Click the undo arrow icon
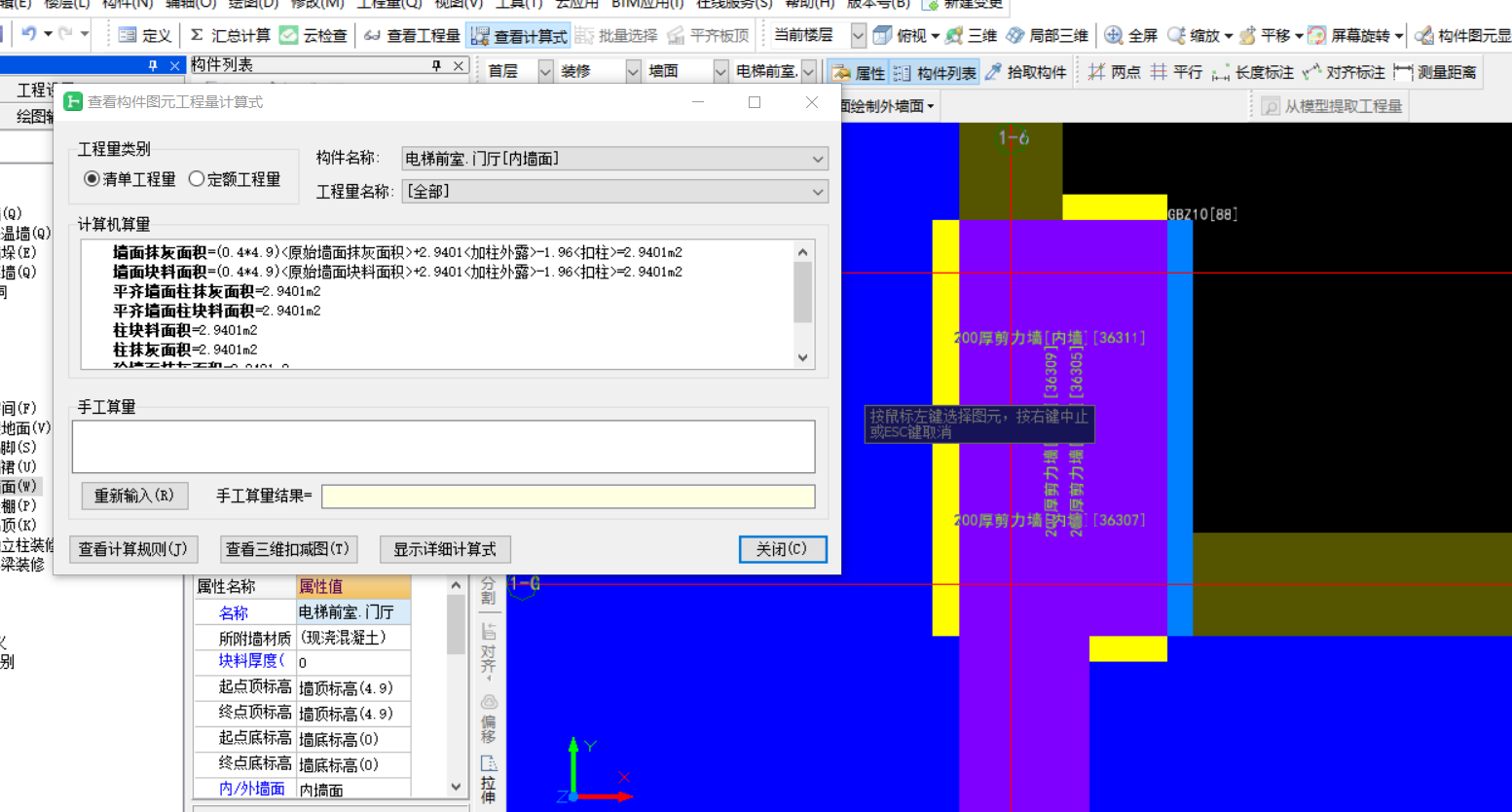Image resolution: width=1512 pixels, height=812 pixels. [28, 34]
